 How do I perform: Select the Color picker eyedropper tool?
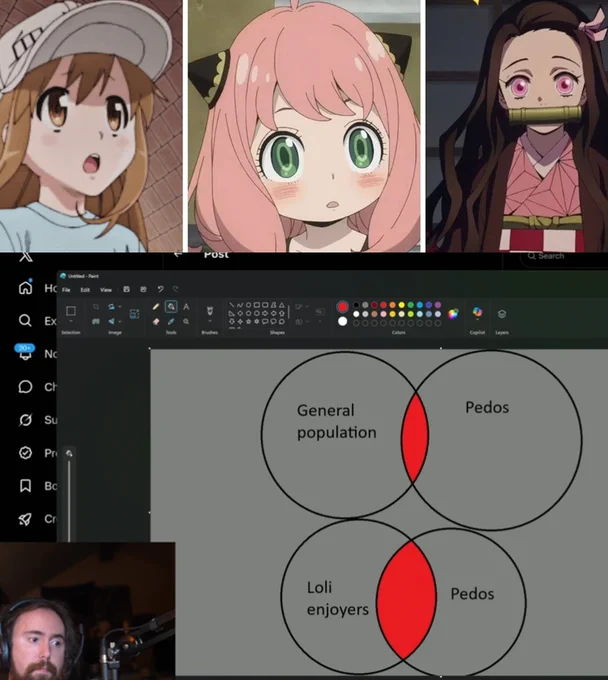[x=171, y=321]
